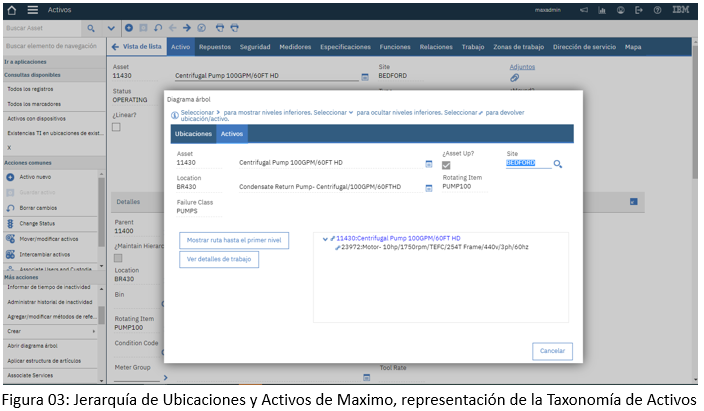
Task: Open the Funciones tab
Action: tap(395, 47)
